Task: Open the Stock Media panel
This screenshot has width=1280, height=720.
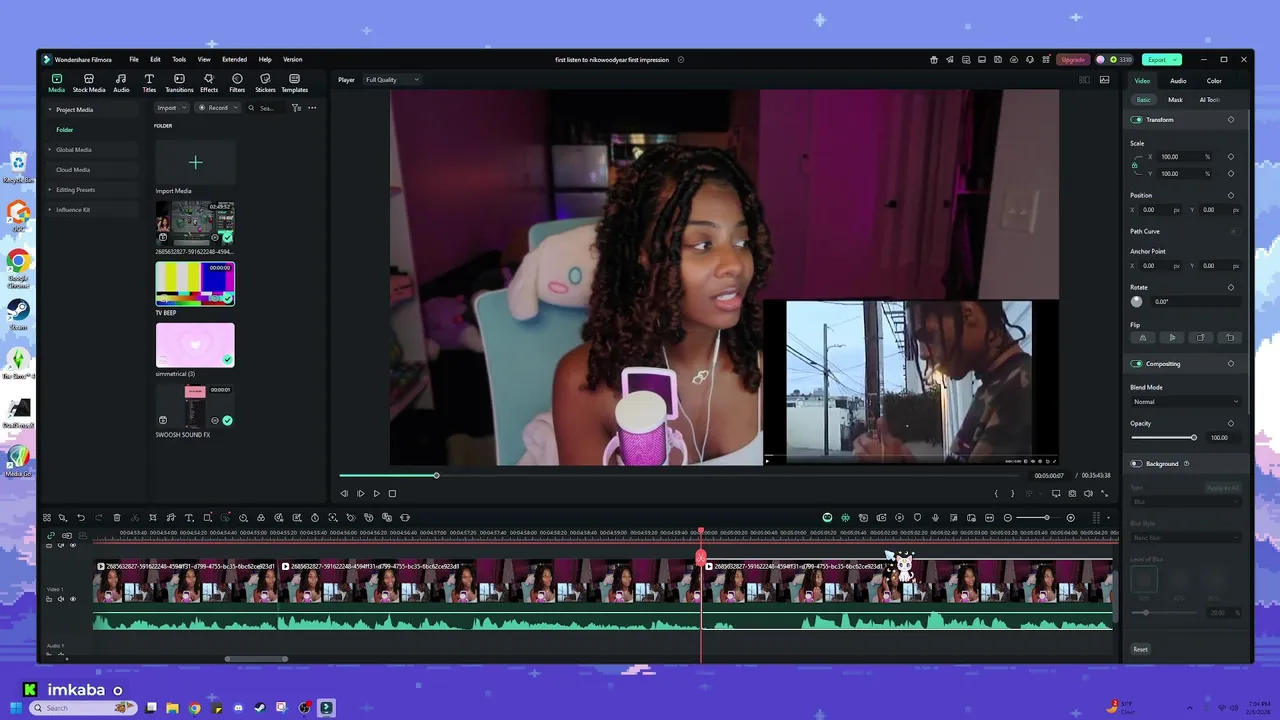Action: (x=89, y=83)
